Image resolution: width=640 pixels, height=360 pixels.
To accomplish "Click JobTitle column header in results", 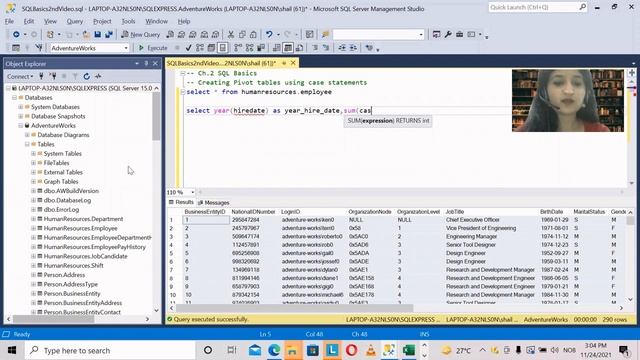I will pos(455,212).
